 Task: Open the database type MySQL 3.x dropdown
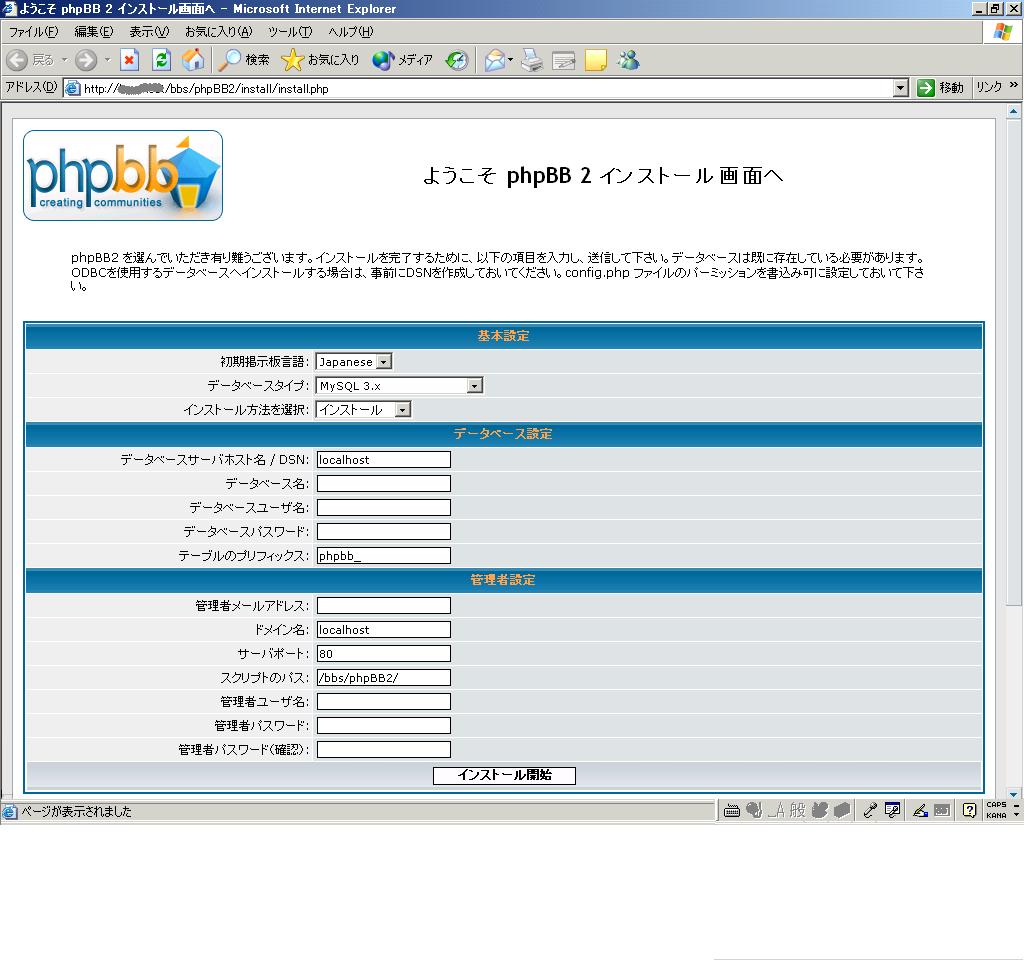tap(399, 385)
